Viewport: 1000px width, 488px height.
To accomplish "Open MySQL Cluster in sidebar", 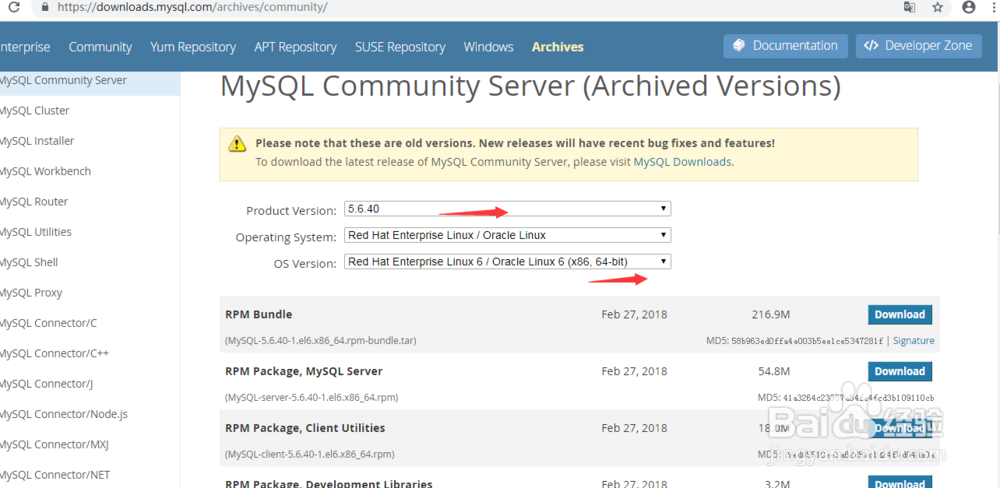I will click(34, 110).
